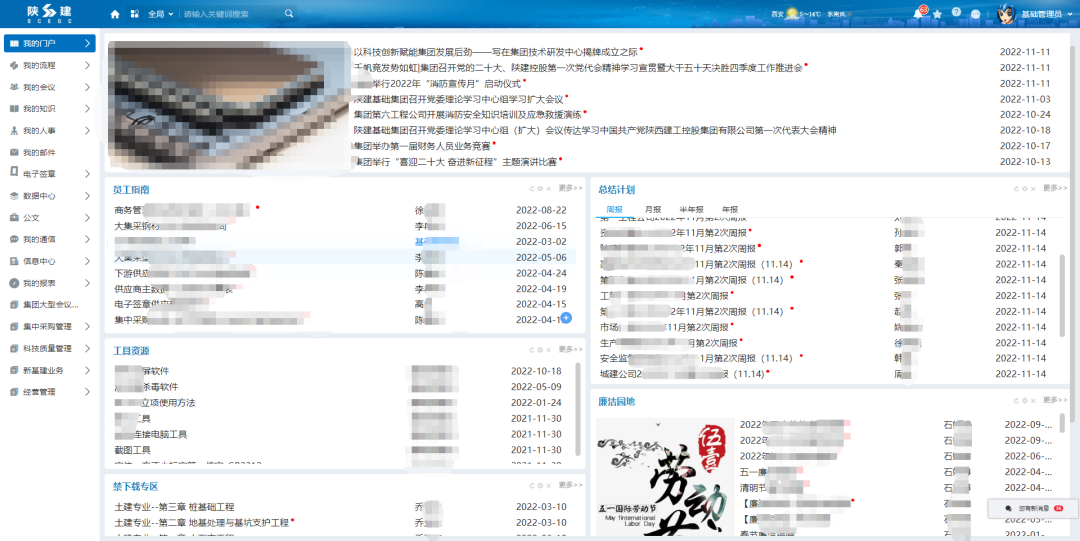Switch to the 月报 tab
Viewport: 1080px width, 541px height.
click(653, 210)
